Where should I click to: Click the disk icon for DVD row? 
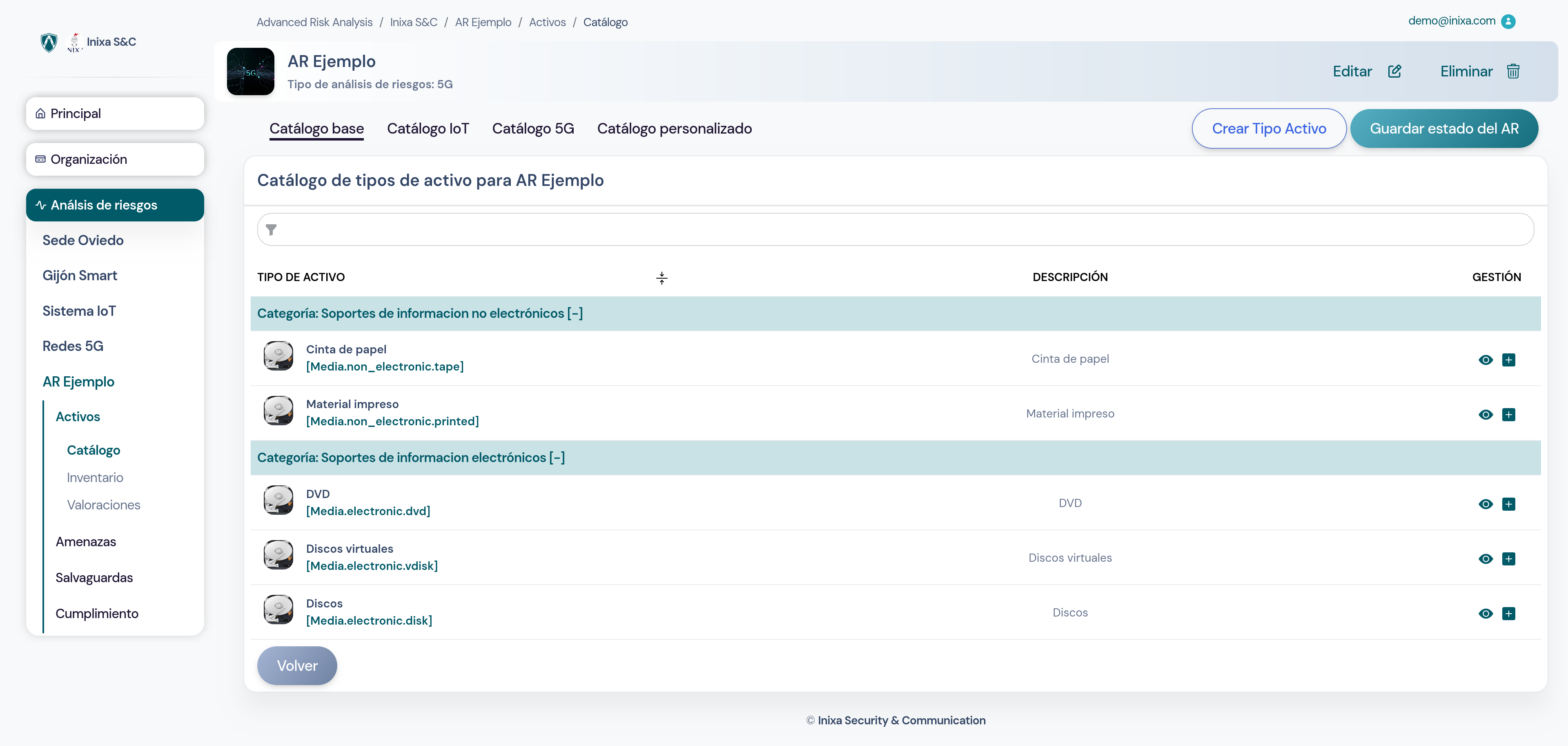[278, 500]
